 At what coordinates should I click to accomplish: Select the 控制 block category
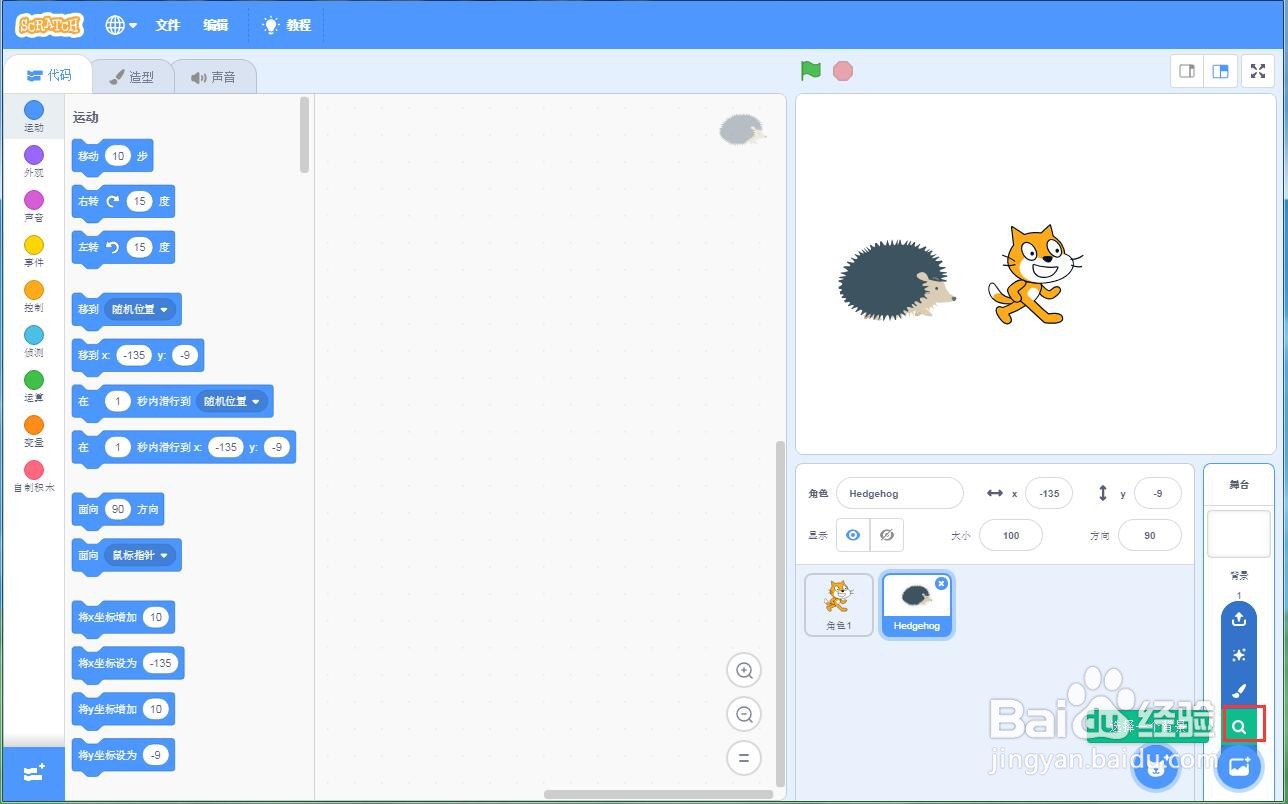point(34,296)
